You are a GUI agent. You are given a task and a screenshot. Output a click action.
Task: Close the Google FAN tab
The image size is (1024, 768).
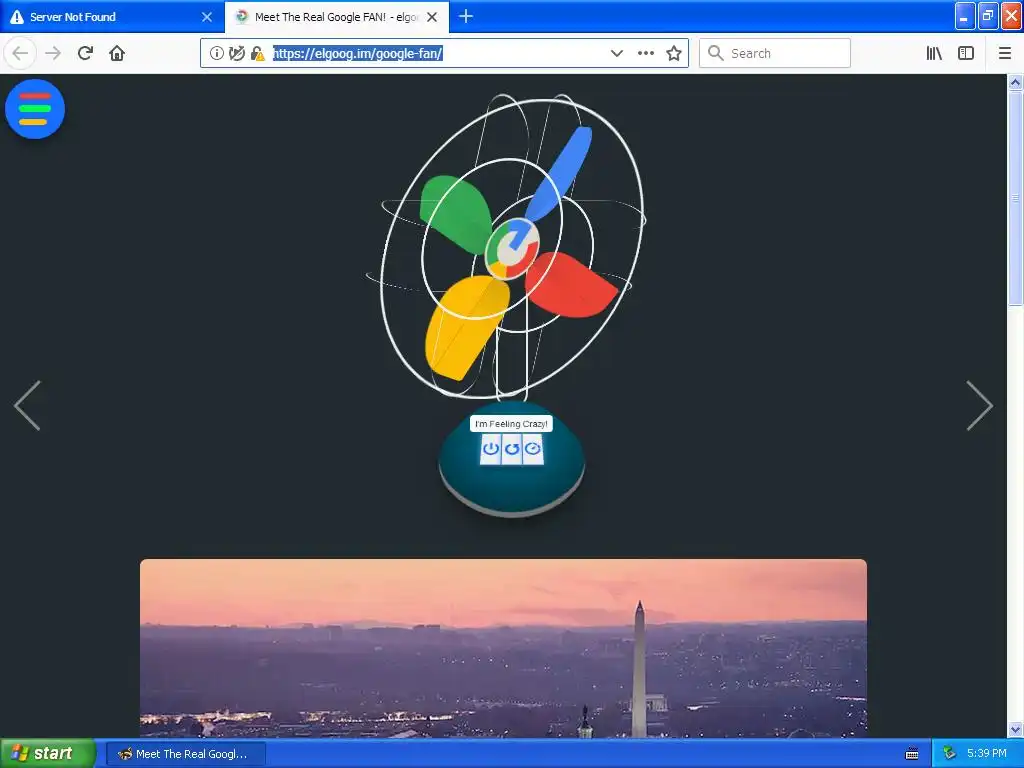[x=432, y=17]
